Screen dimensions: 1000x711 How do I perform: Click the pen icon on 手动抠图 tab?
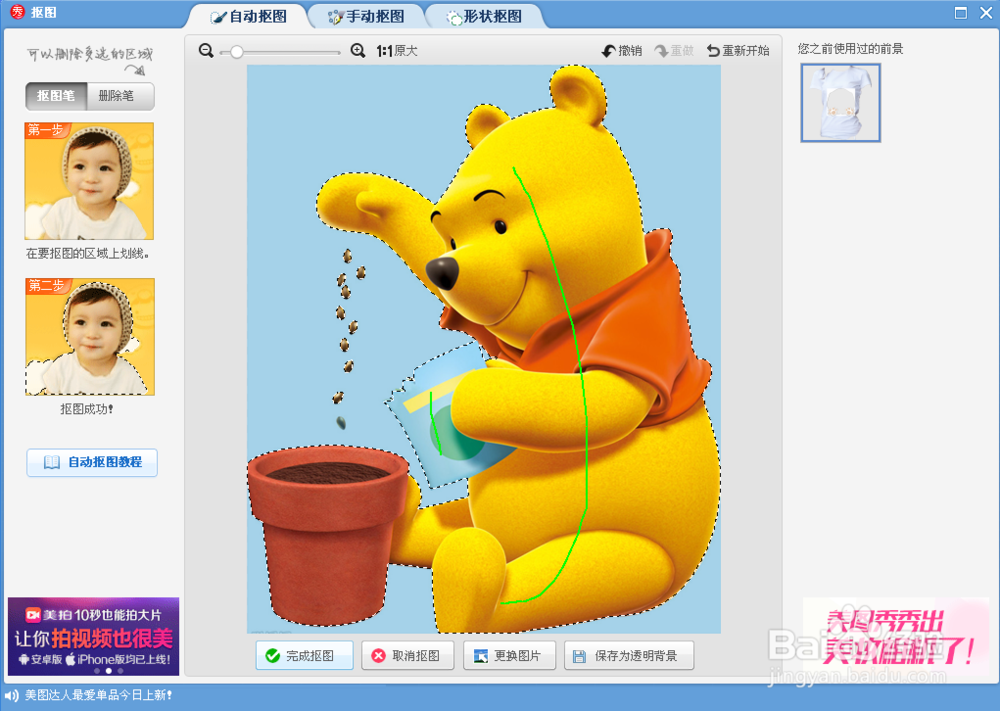pyautogui.click(x=335, y=17)
